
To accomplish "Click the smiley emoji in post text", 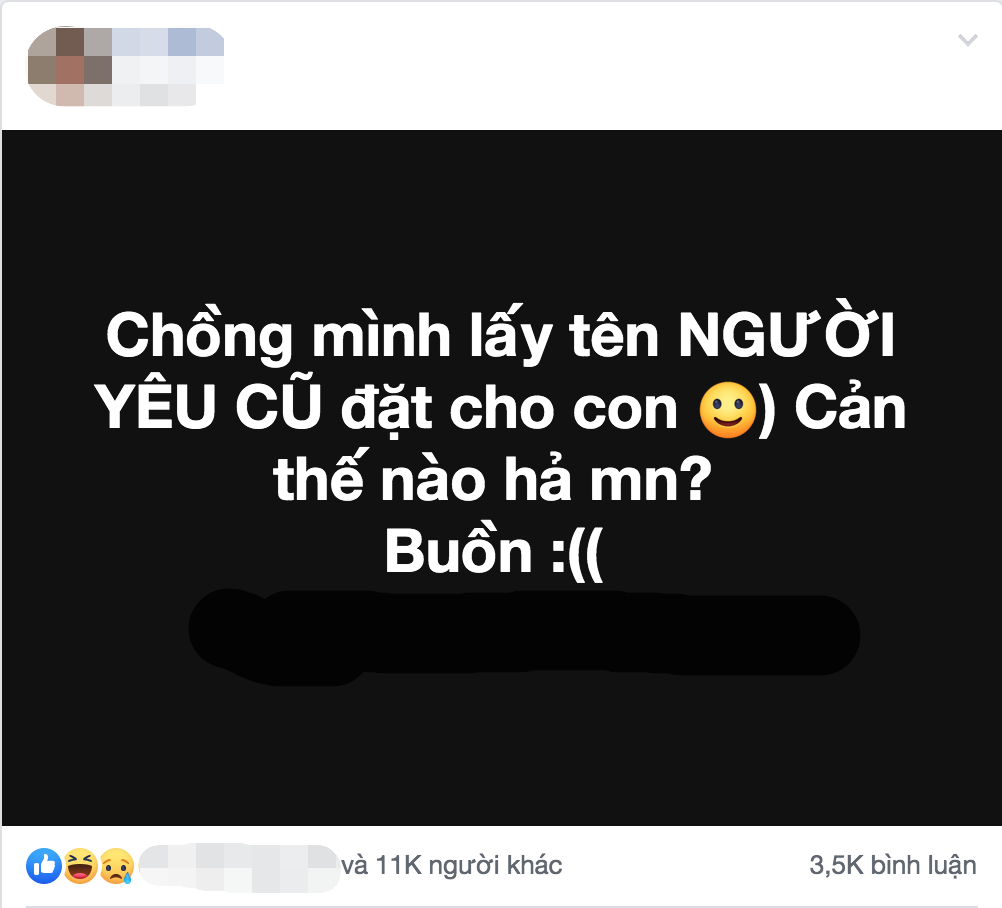I will pos(727,410).
